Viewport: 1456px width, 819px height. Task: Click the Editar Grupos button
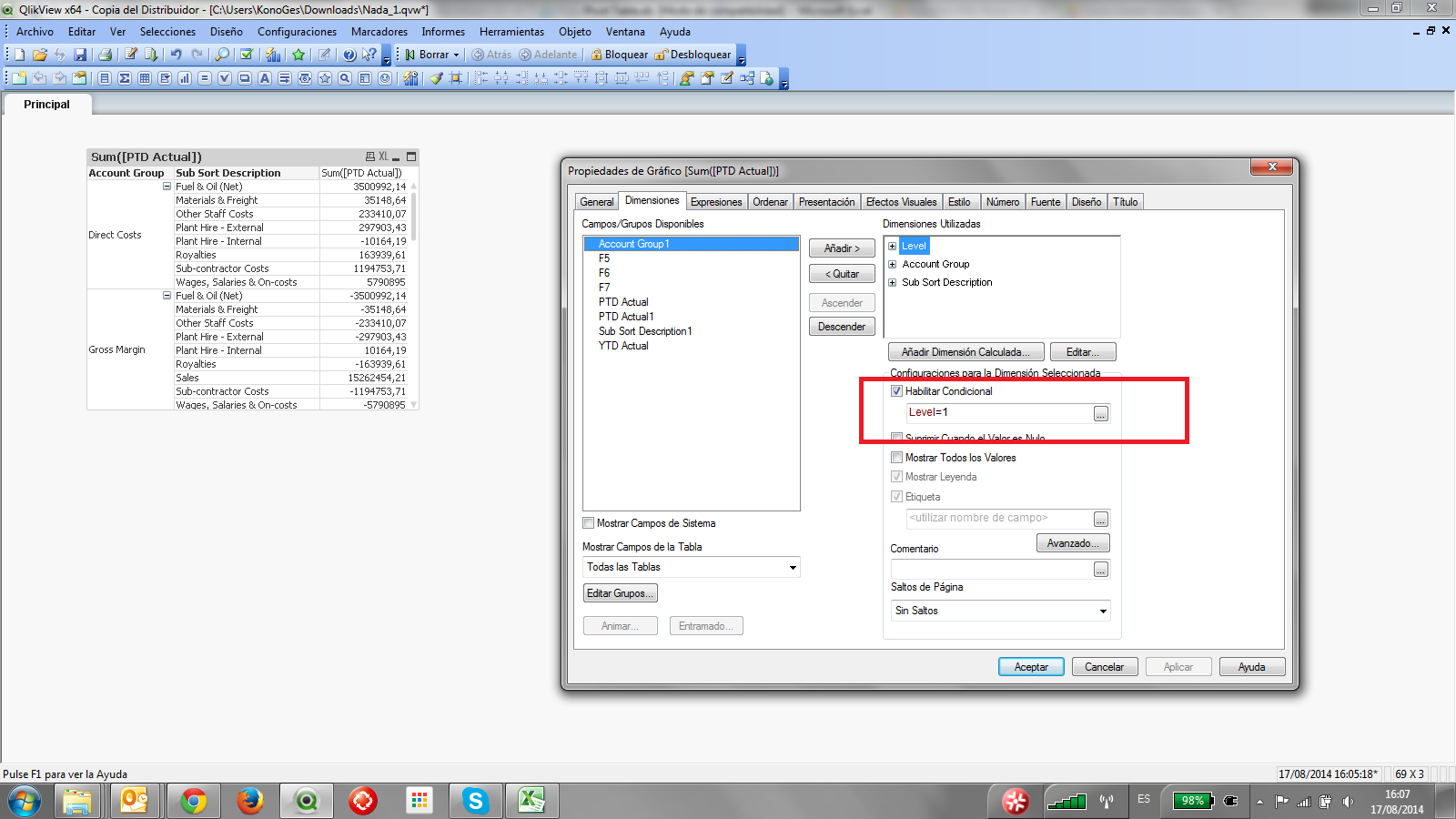click(x=620, y=593)
